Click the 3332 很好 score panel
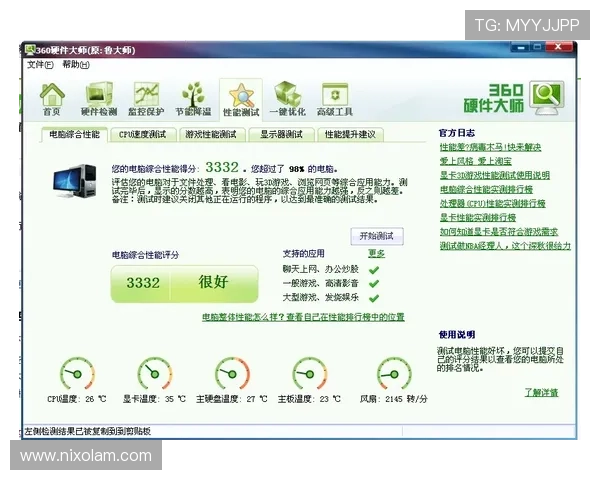Image resolution: width=600 pixels, height=480 pixels. (x=184, y=284)
